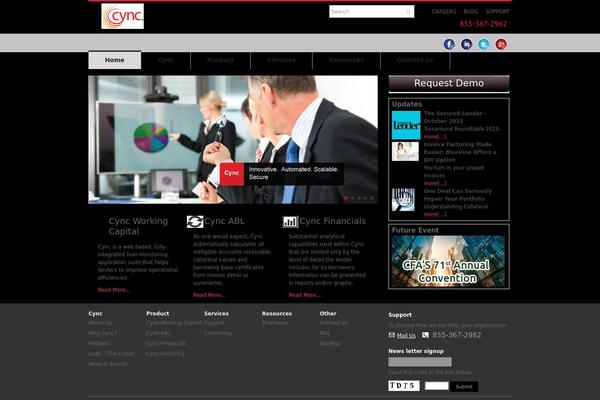Click the Invoice Factoring update thumbnail
This screenshot has height=400, width=600.
point(405,152)
